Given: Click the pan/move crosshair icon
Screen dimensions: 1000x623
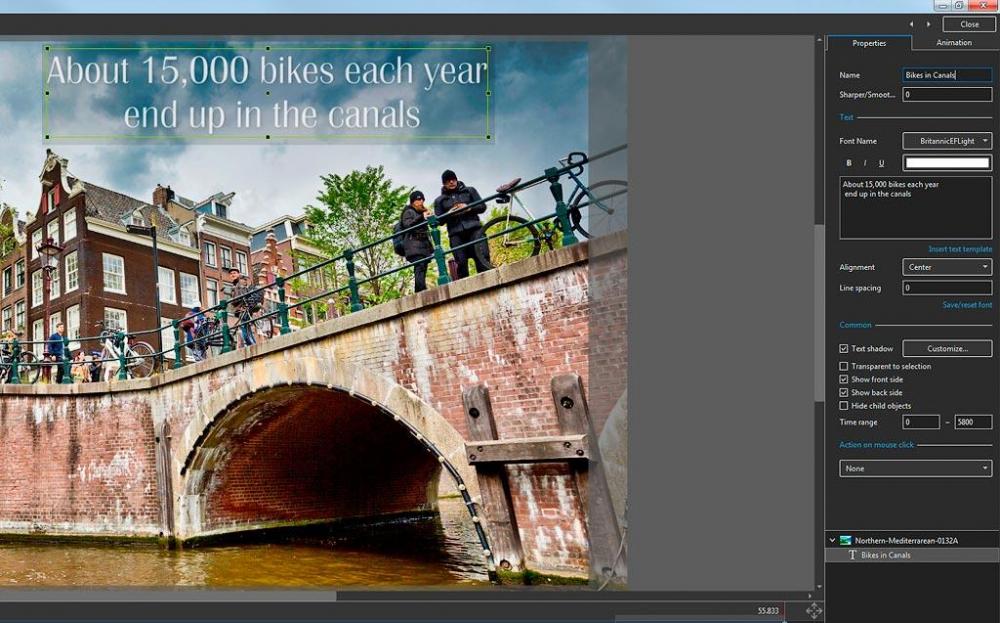Looking at the screenshot, I should tap(814, 610).
